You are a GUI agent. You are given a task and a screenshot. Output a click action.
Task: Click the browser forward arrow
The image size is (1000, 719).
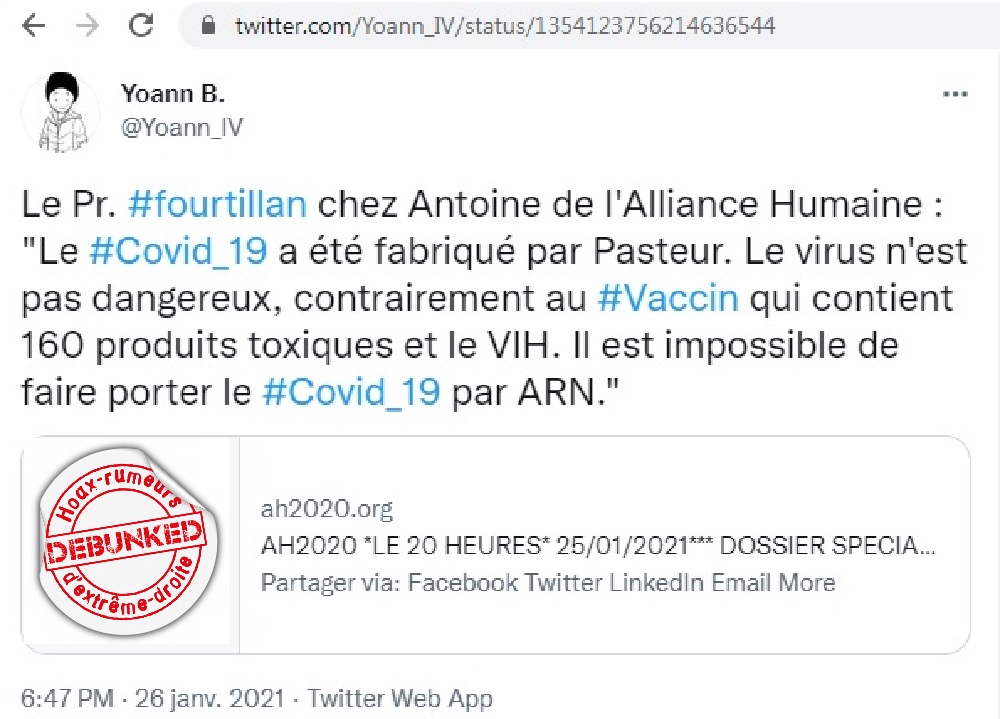87,26
